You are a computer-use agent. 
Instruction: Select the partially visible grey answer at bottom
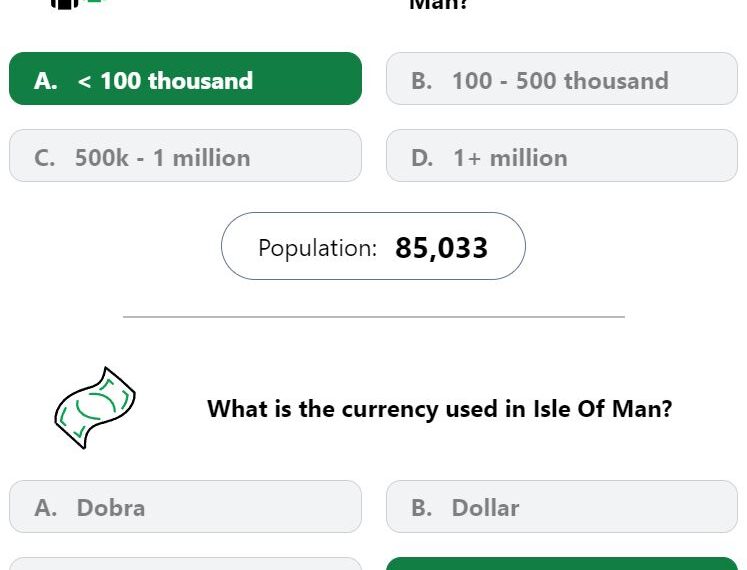185,563
